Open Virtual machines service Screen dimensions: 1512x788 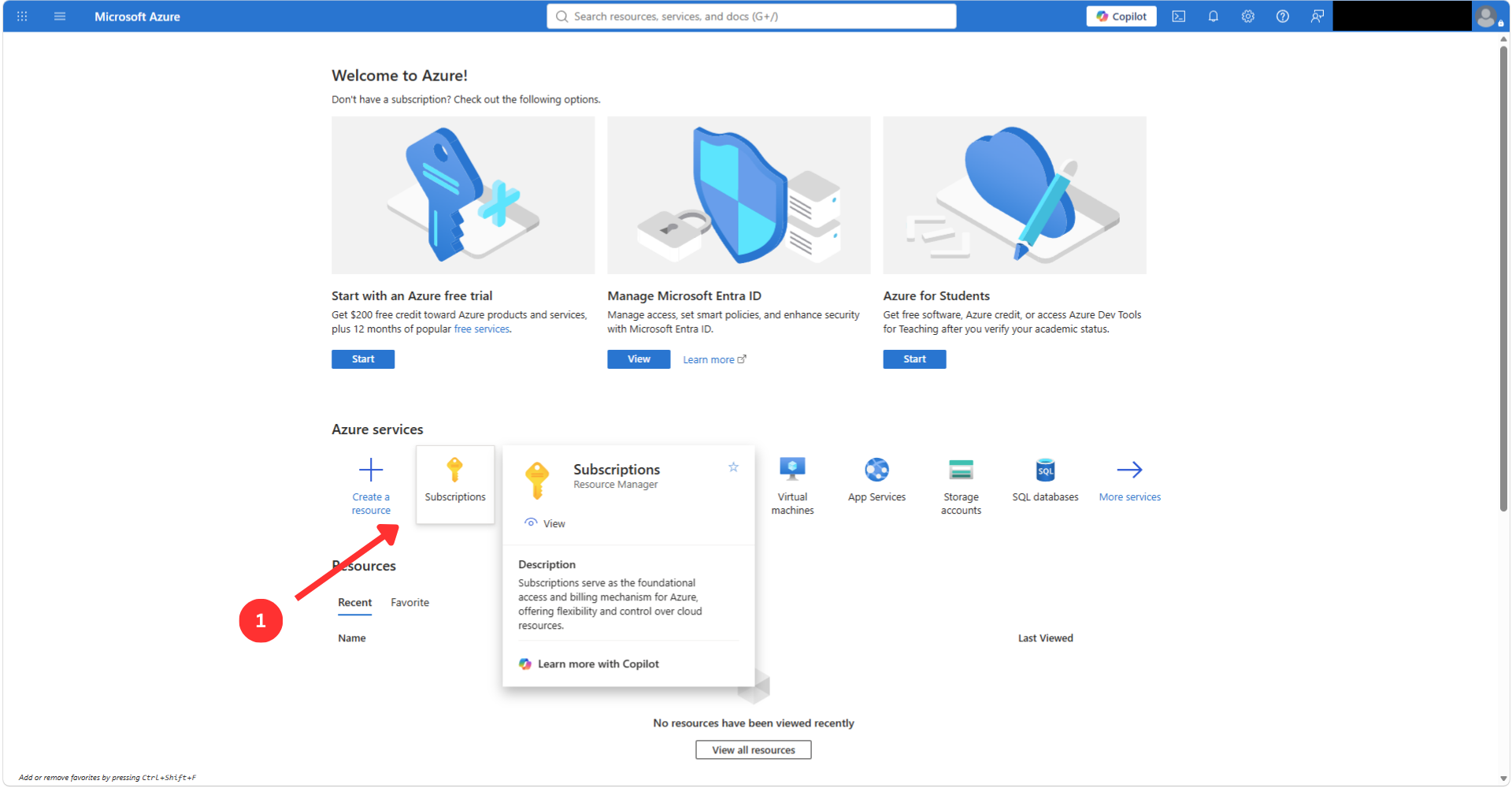tap(792, 486)
